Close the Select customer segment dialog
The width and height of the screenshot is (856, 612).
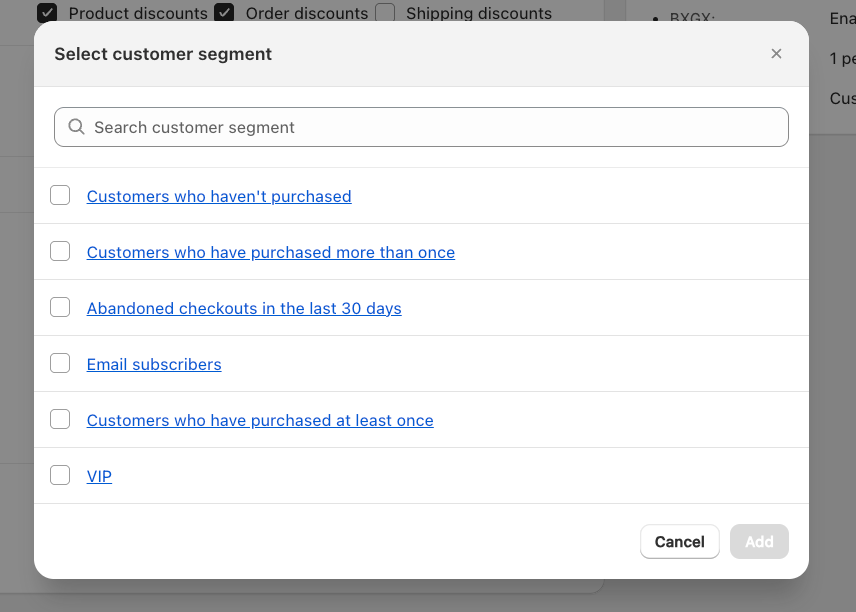[776, 54]
